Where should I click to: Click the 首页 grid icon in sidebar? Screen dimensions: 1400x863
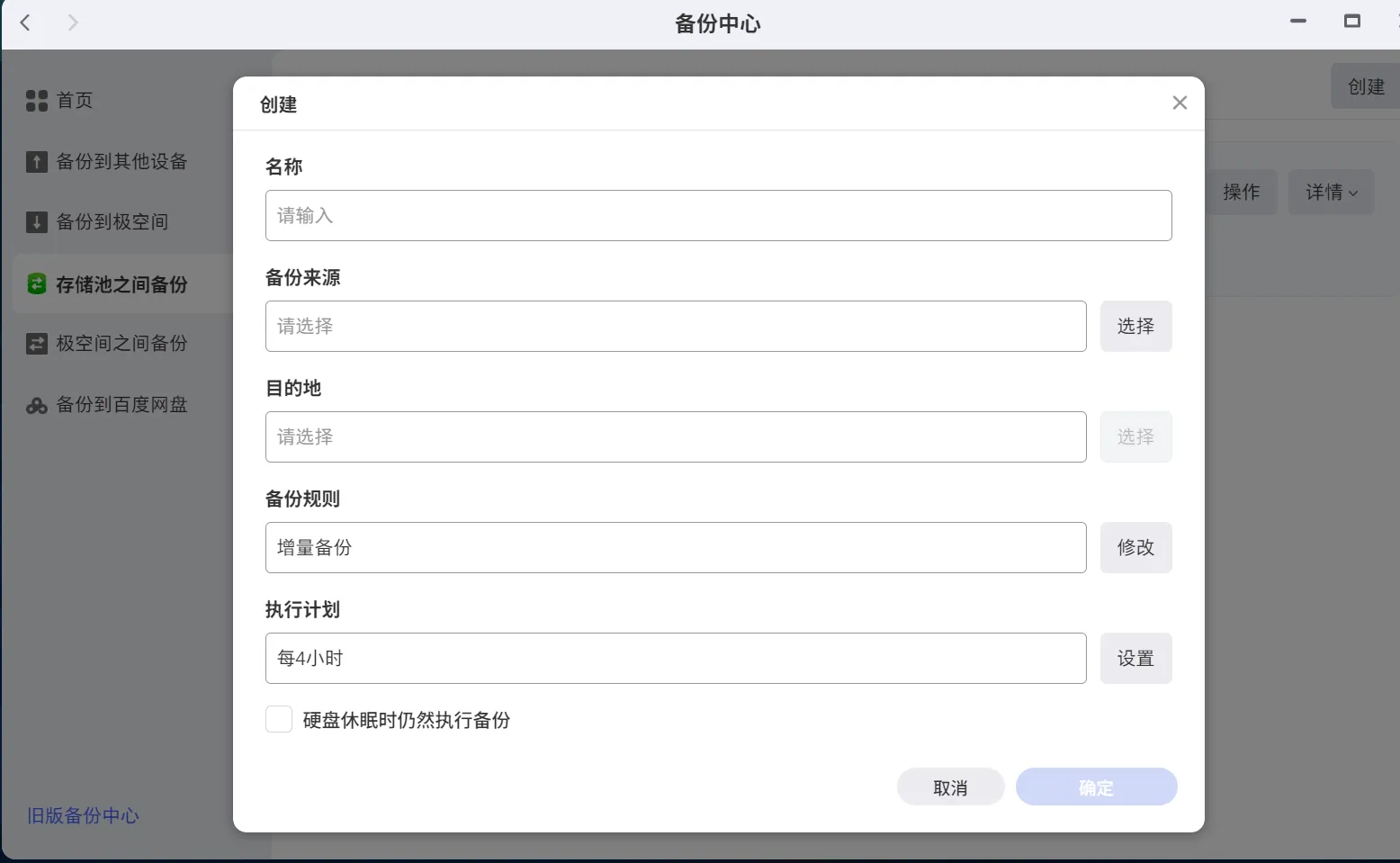(36, 100)
